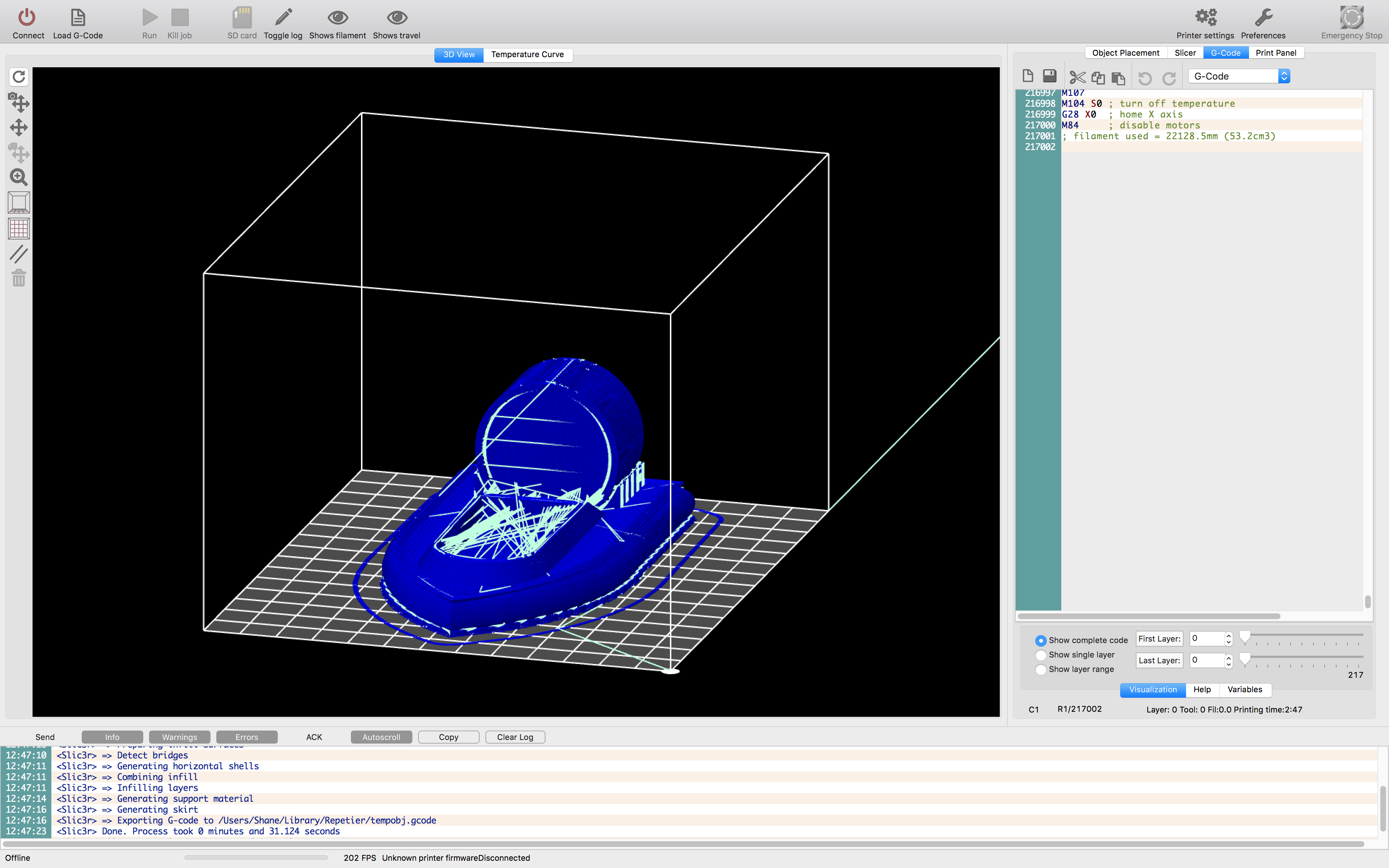Click the Emergency Stop button
This screenshot has width=1389, height=868.
pos(1351,18)
